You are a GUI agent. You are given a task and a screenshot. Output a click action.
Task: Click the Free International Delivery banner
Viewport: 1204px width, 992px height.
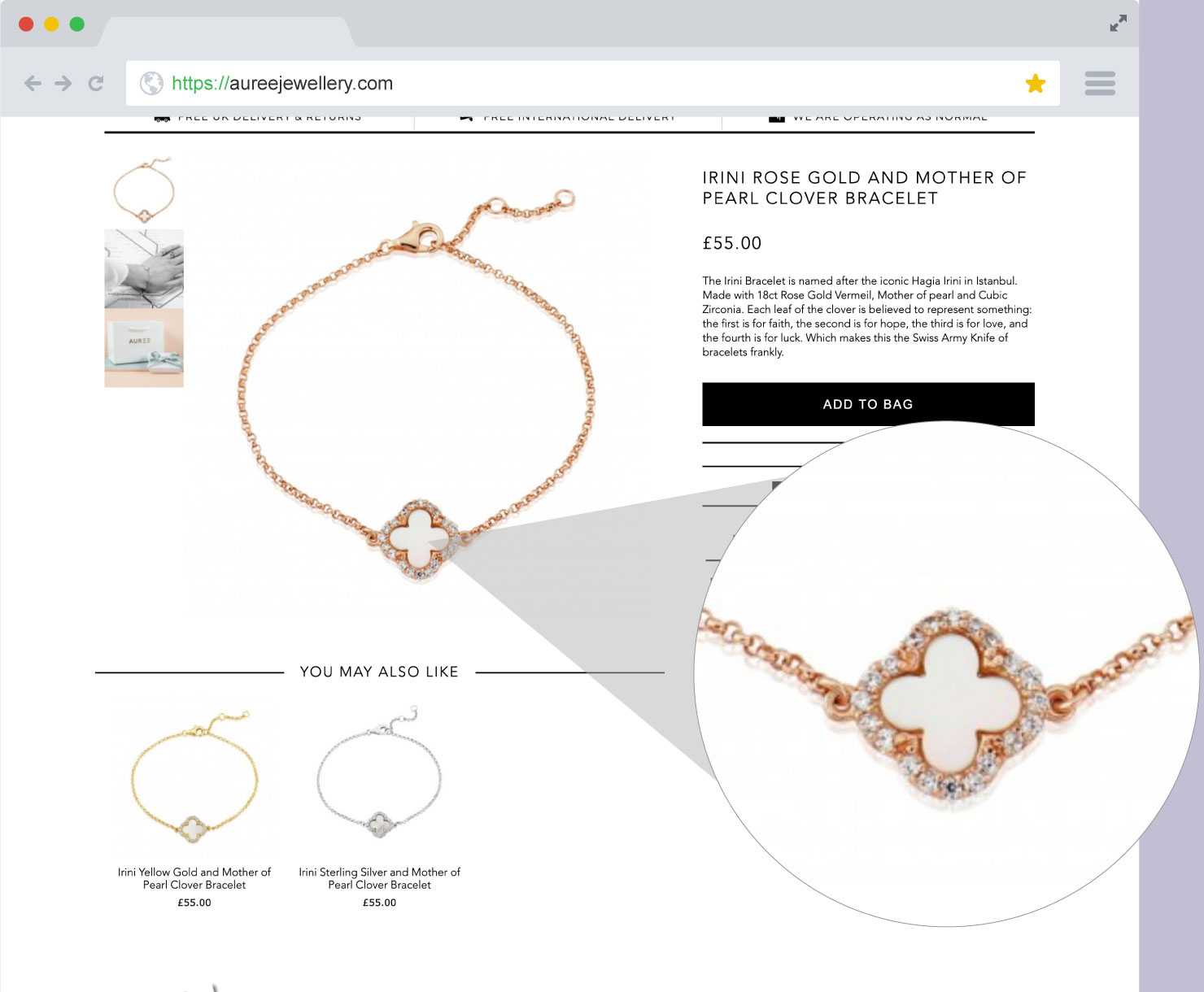point(568,117)
